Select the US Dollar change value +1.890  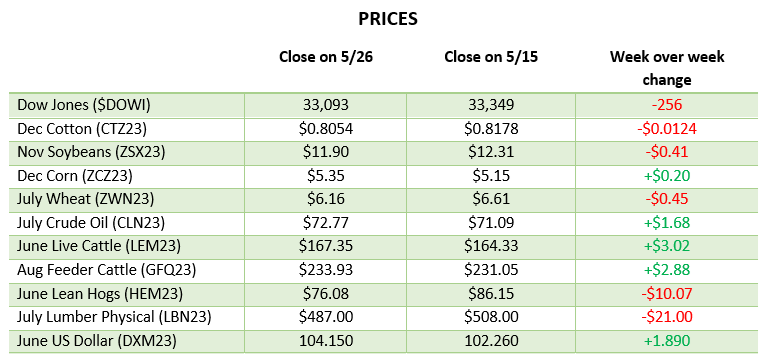coord(667,340)
